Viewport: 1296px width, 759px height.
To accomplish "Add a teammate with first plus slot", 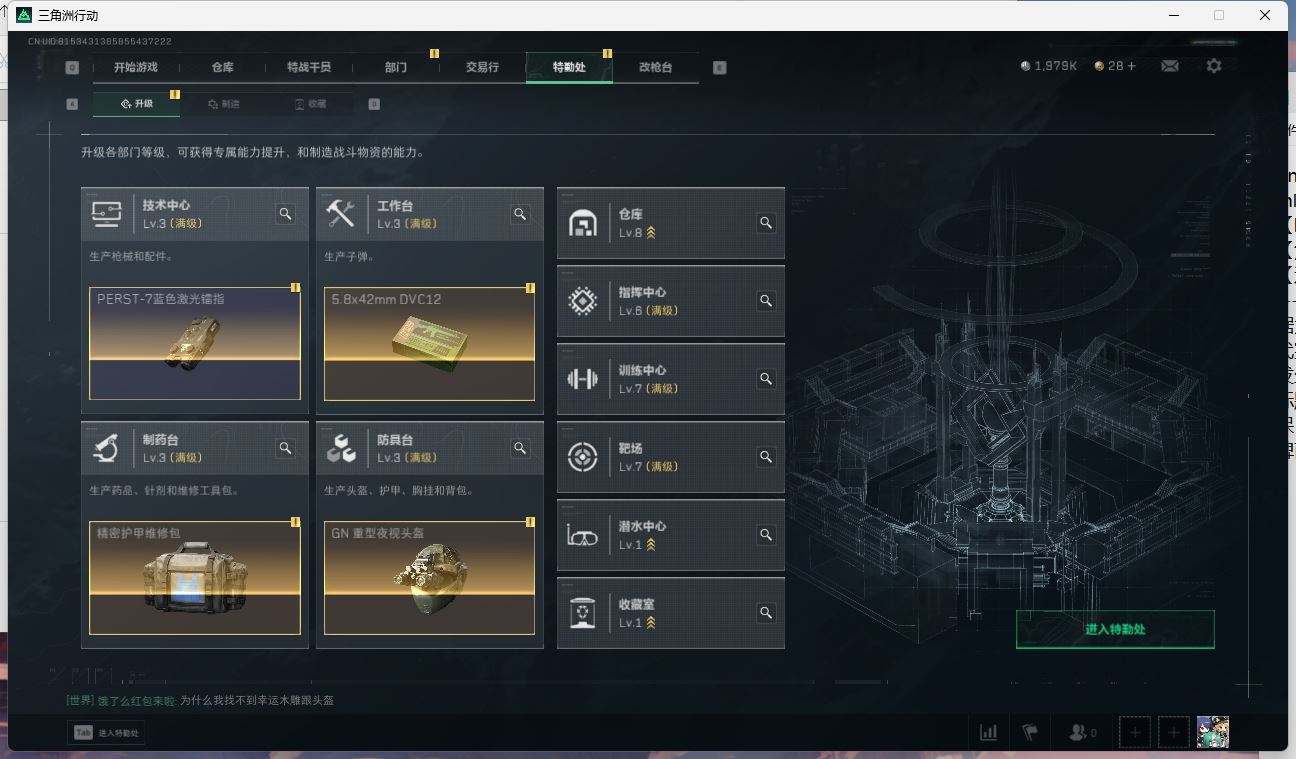I will (x=1135, y=732).
